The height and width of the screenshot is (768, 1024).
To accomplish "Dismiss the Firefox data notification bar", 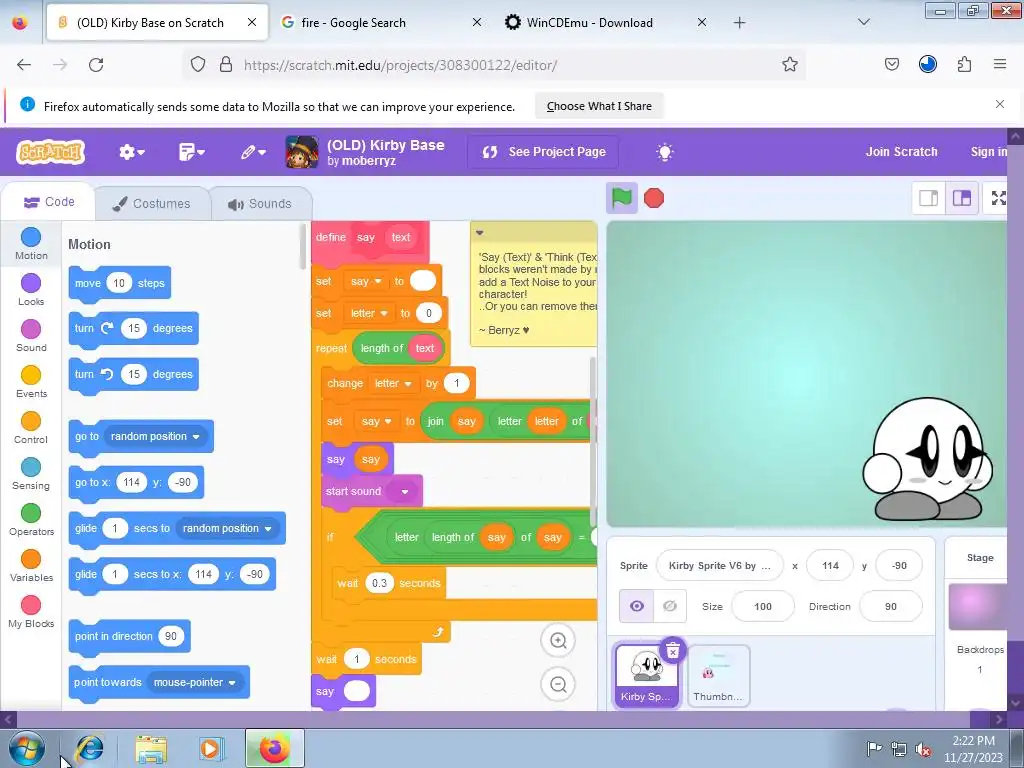I will click(999, 104).
